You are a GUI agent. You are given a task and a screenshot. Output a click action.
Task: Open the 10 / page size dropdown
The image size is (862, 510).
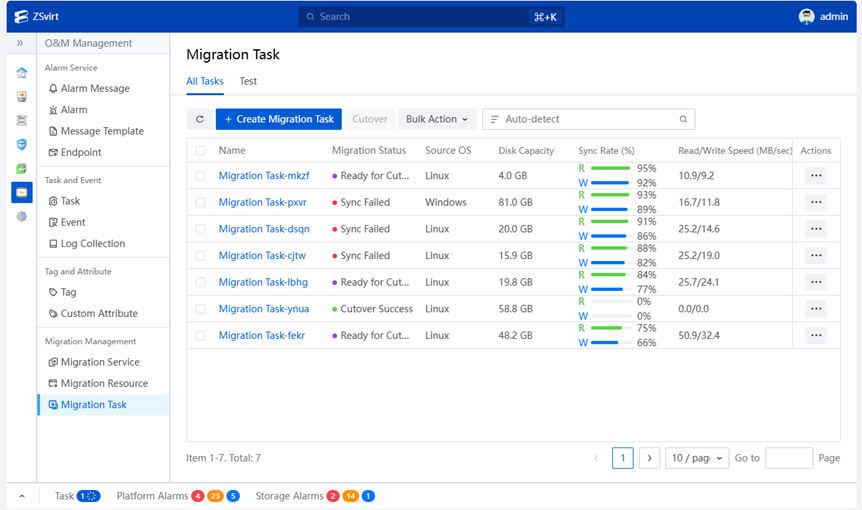coord(697,458)
